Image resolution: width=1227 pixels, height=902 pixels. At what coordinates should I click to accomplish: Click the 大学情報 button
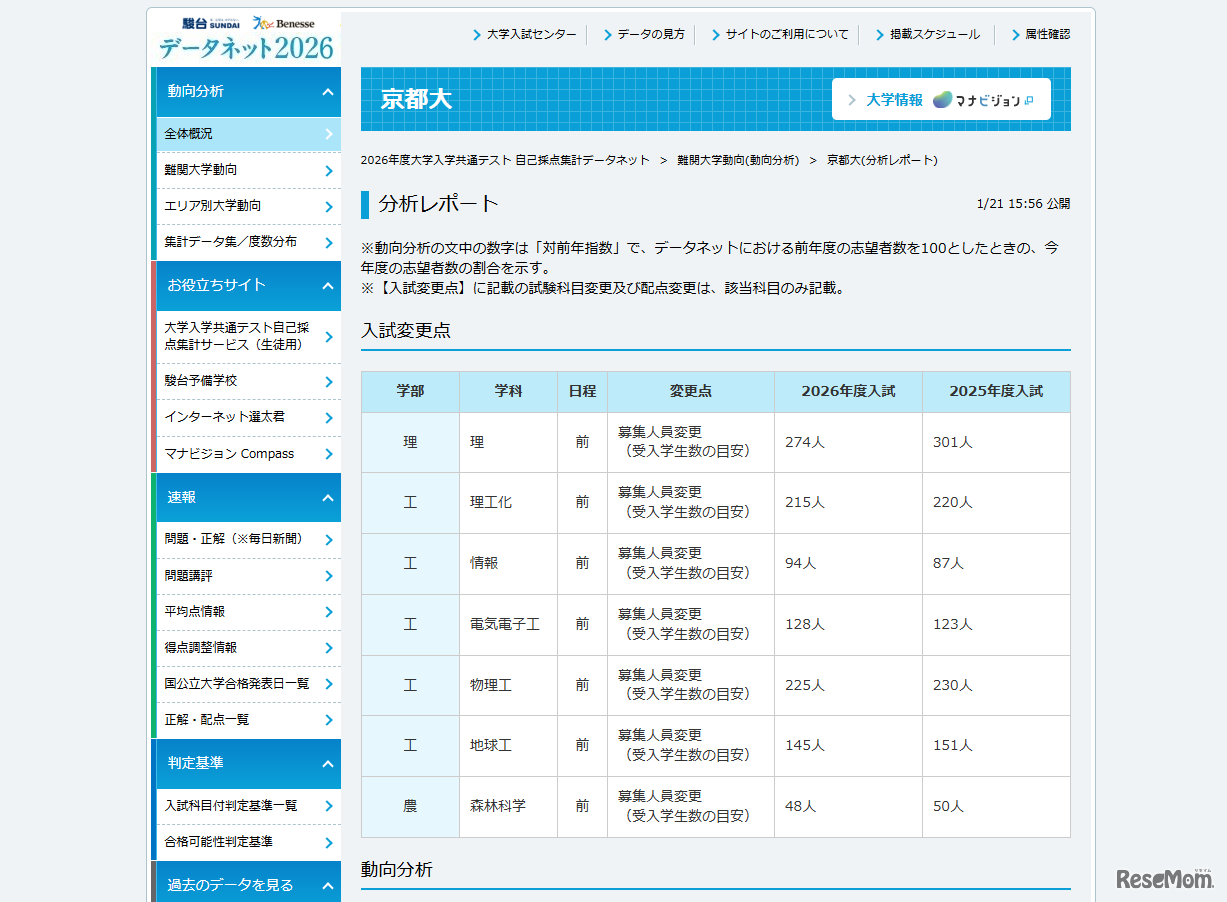click(897, 100)
